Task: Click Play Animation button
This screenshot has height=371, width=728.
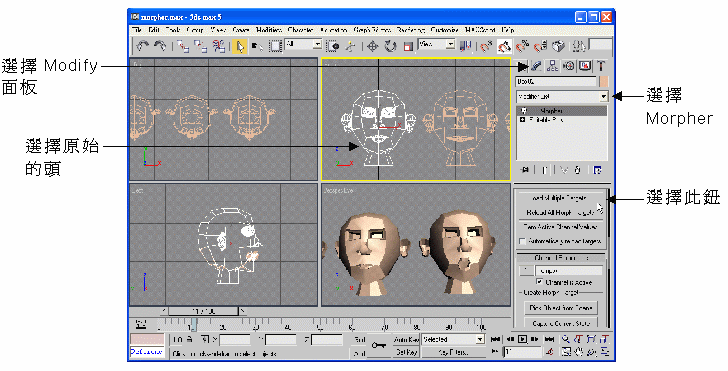Action: [x=522, y=339]
